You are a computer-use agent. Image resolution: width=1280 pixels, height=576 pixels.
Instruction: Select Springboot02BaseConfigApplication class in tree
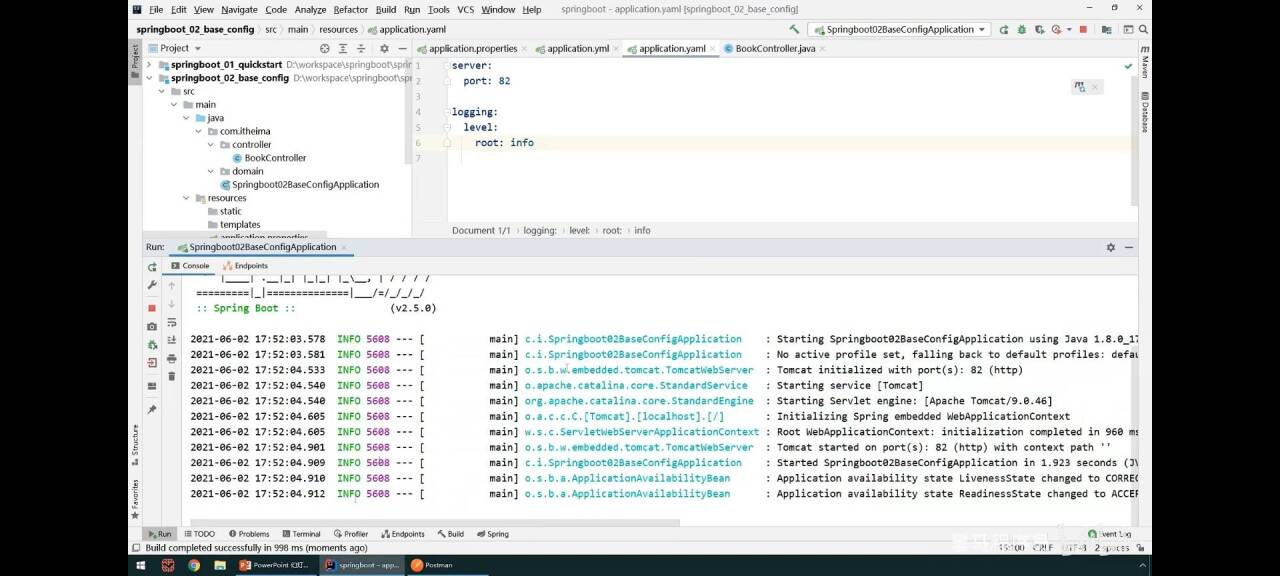(298, 185)
